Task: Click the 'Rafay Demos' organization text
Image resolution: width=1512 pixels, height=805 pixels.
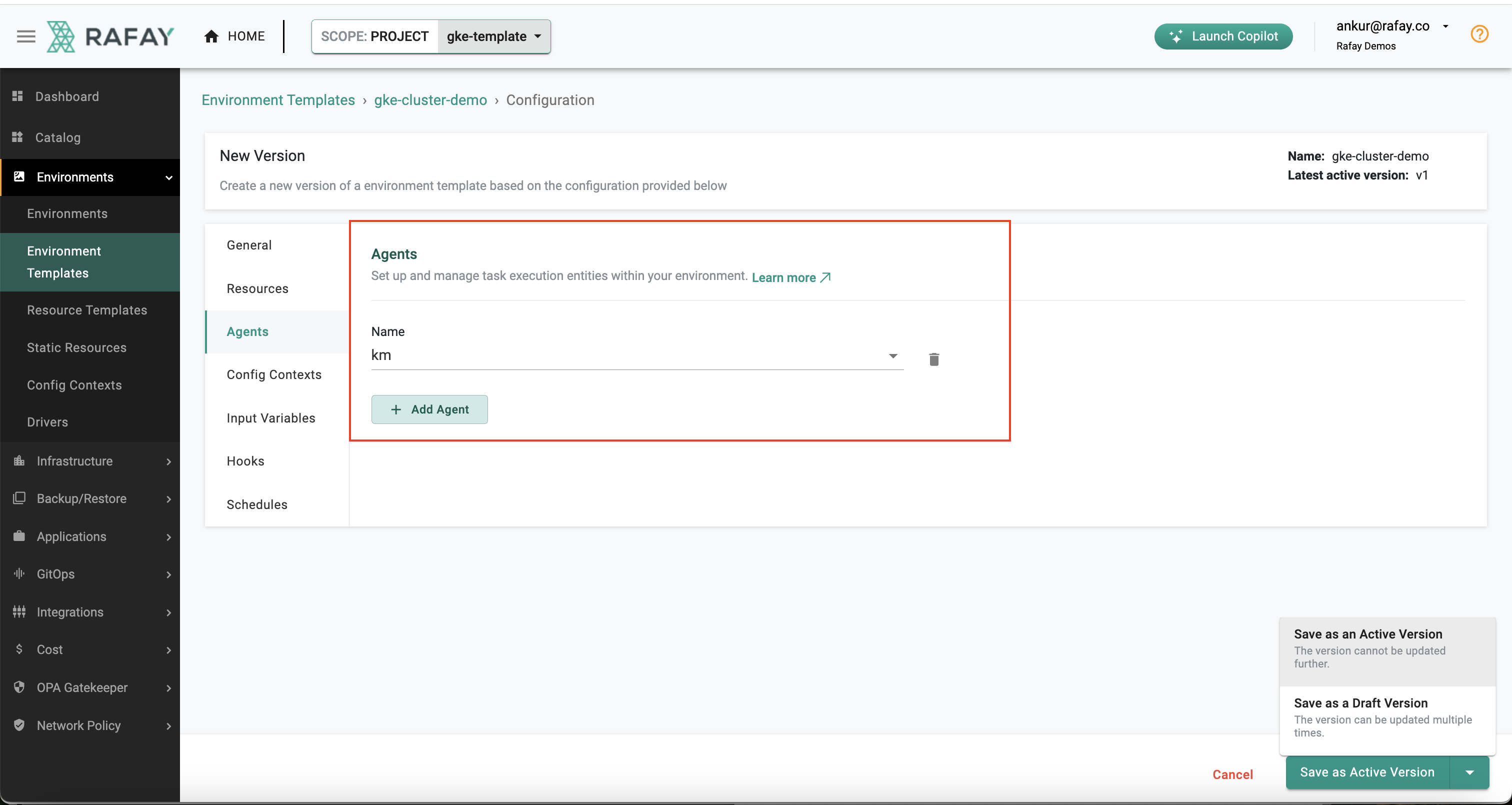Action: (1366, 46)
